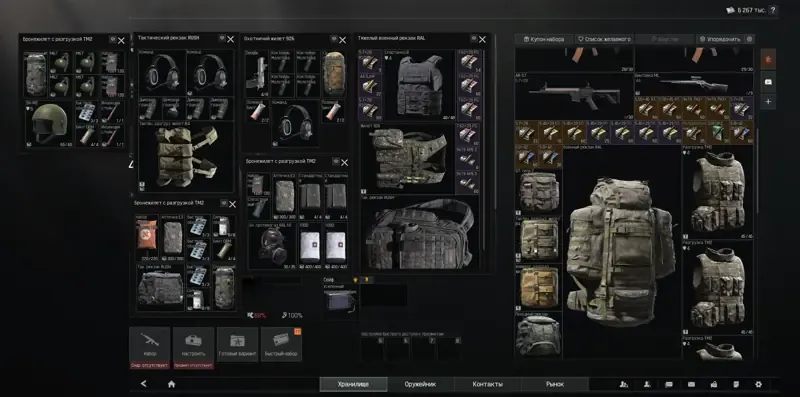This screenshot has height=397, width=800.
Task: Open the chat messages icon
Action: (669, 384)
